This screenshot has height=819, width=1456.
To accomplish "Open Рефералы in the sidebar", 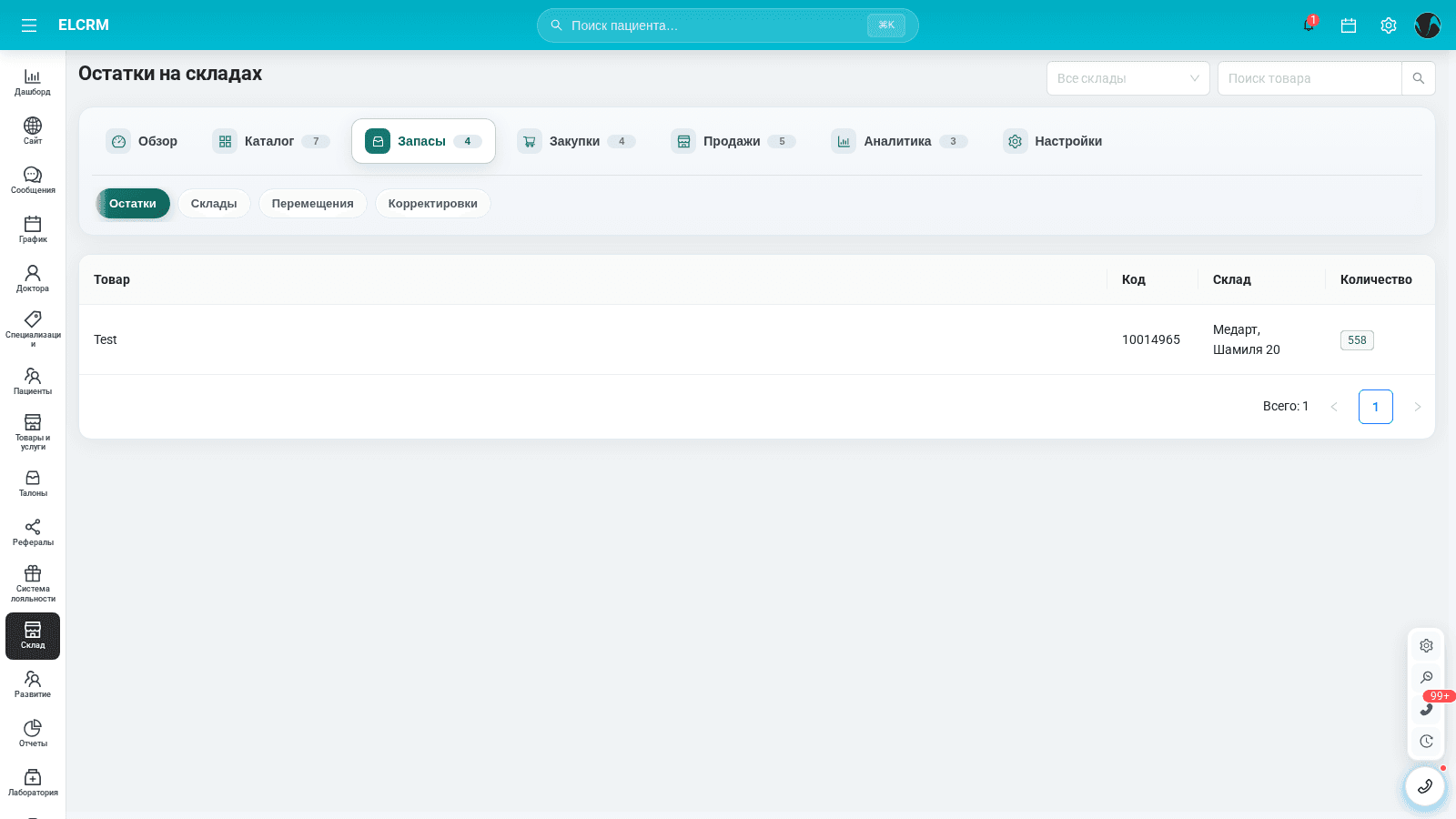I will pos(33,532).
